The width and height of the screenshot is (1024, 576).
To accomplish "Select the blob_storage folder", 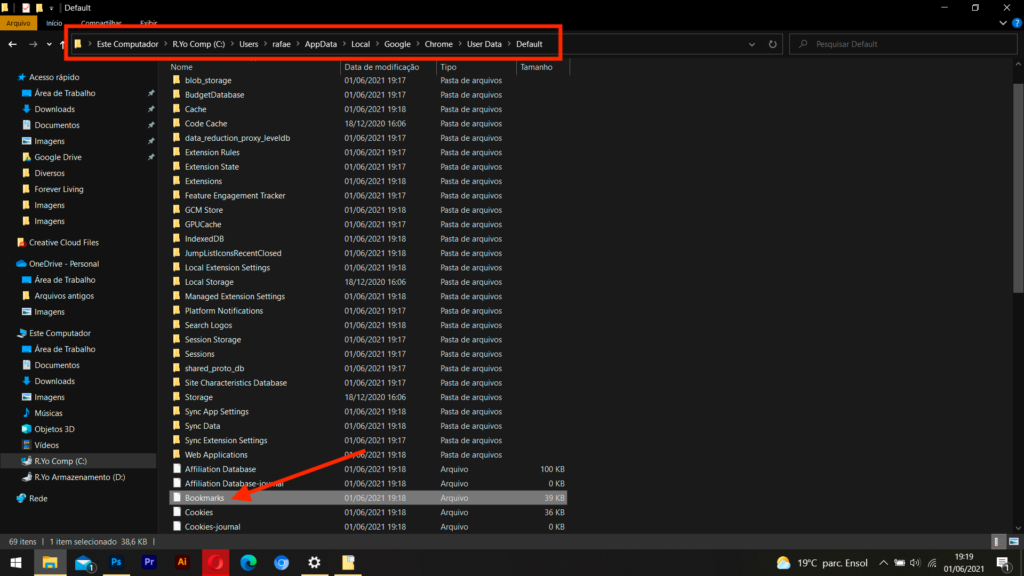I will [208, 80].
